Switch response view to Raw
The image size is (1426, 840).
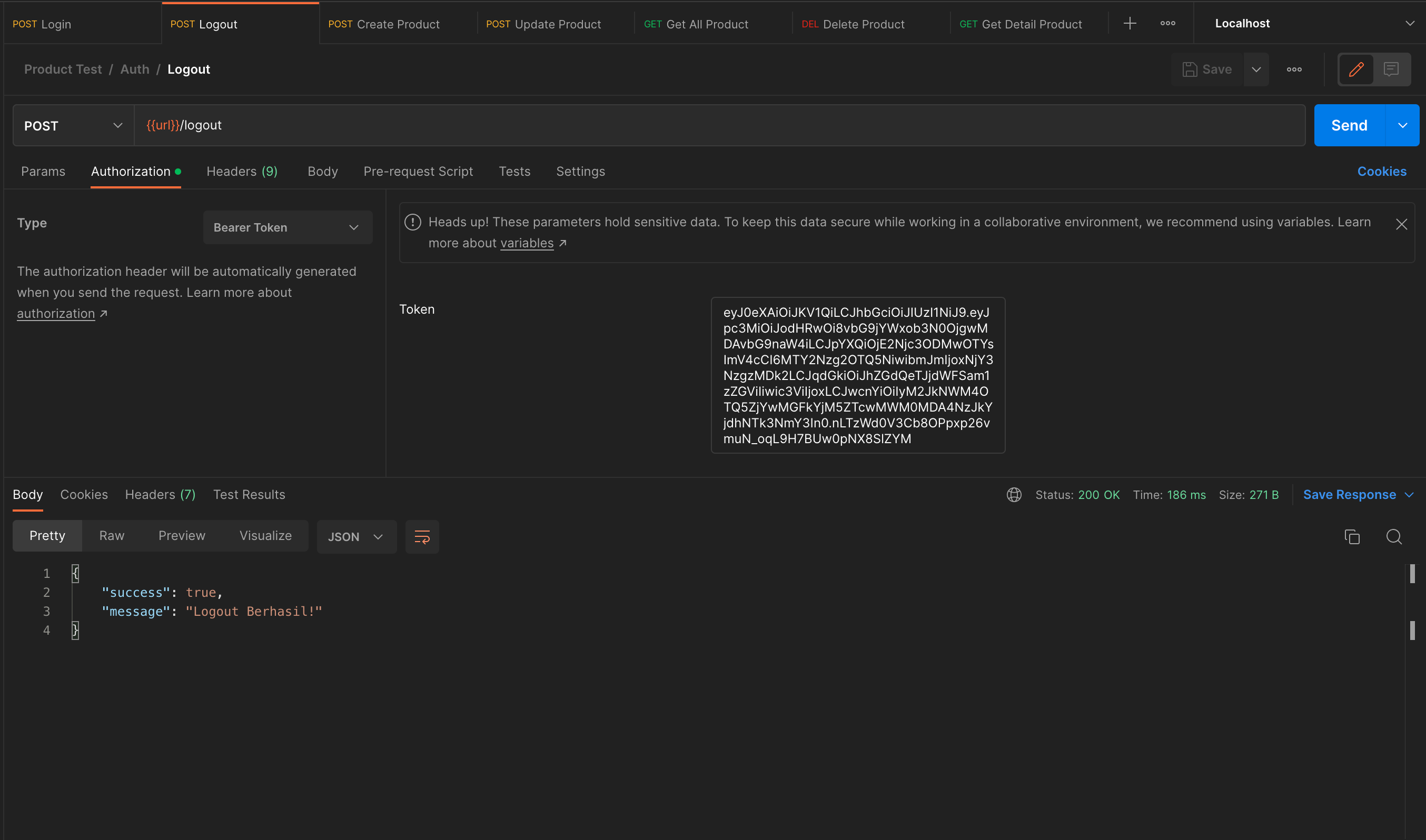[112, 535]
